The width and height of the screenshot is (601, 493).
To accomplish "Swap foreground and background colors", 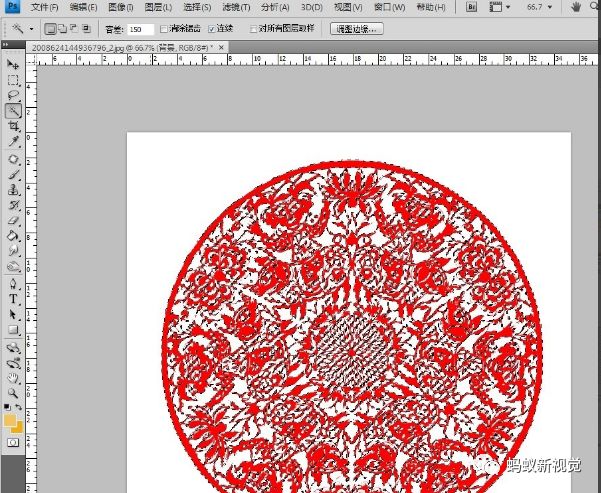I will pos(18,407).
